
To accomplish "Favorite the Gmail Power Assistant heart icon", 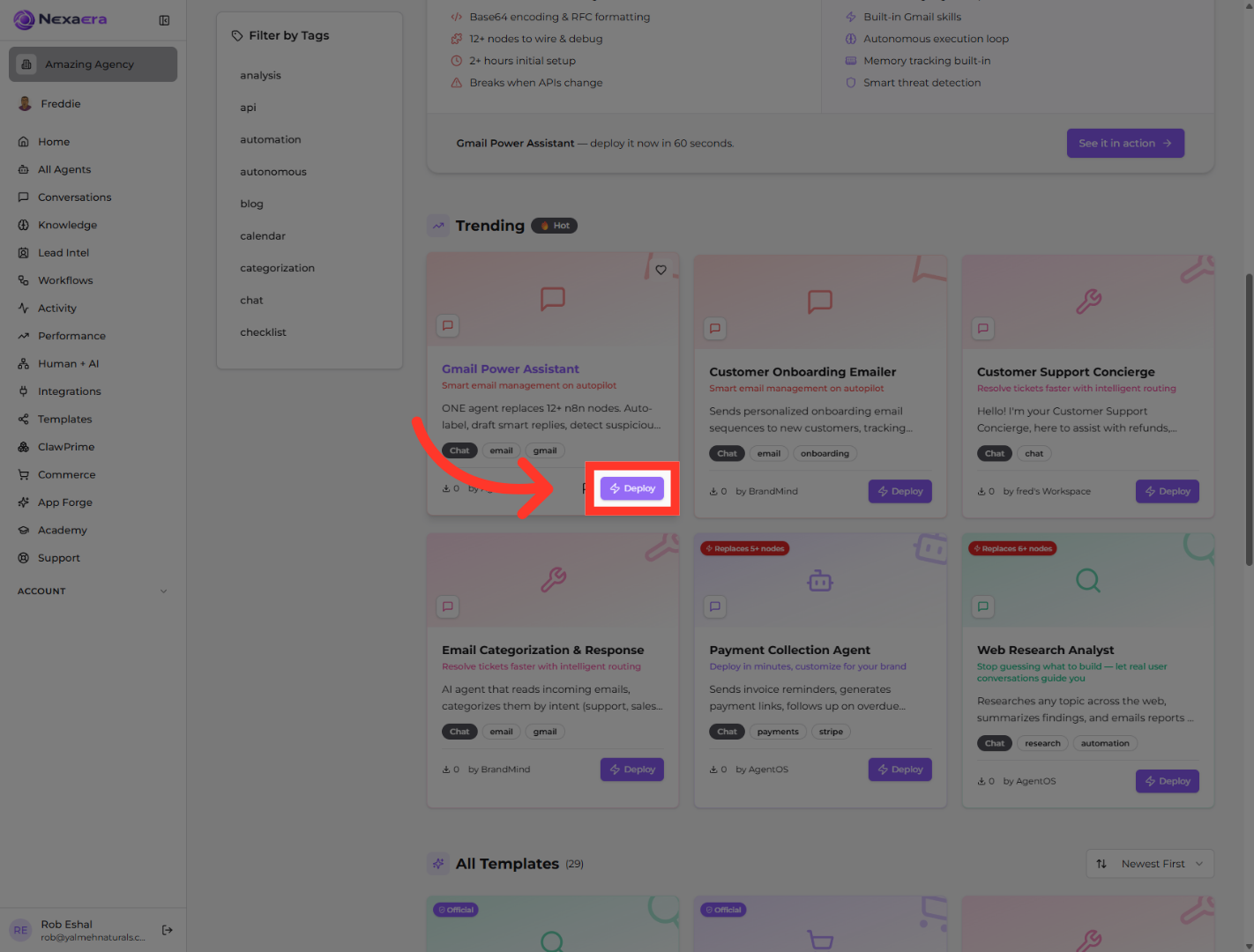I will coord(661,270).
